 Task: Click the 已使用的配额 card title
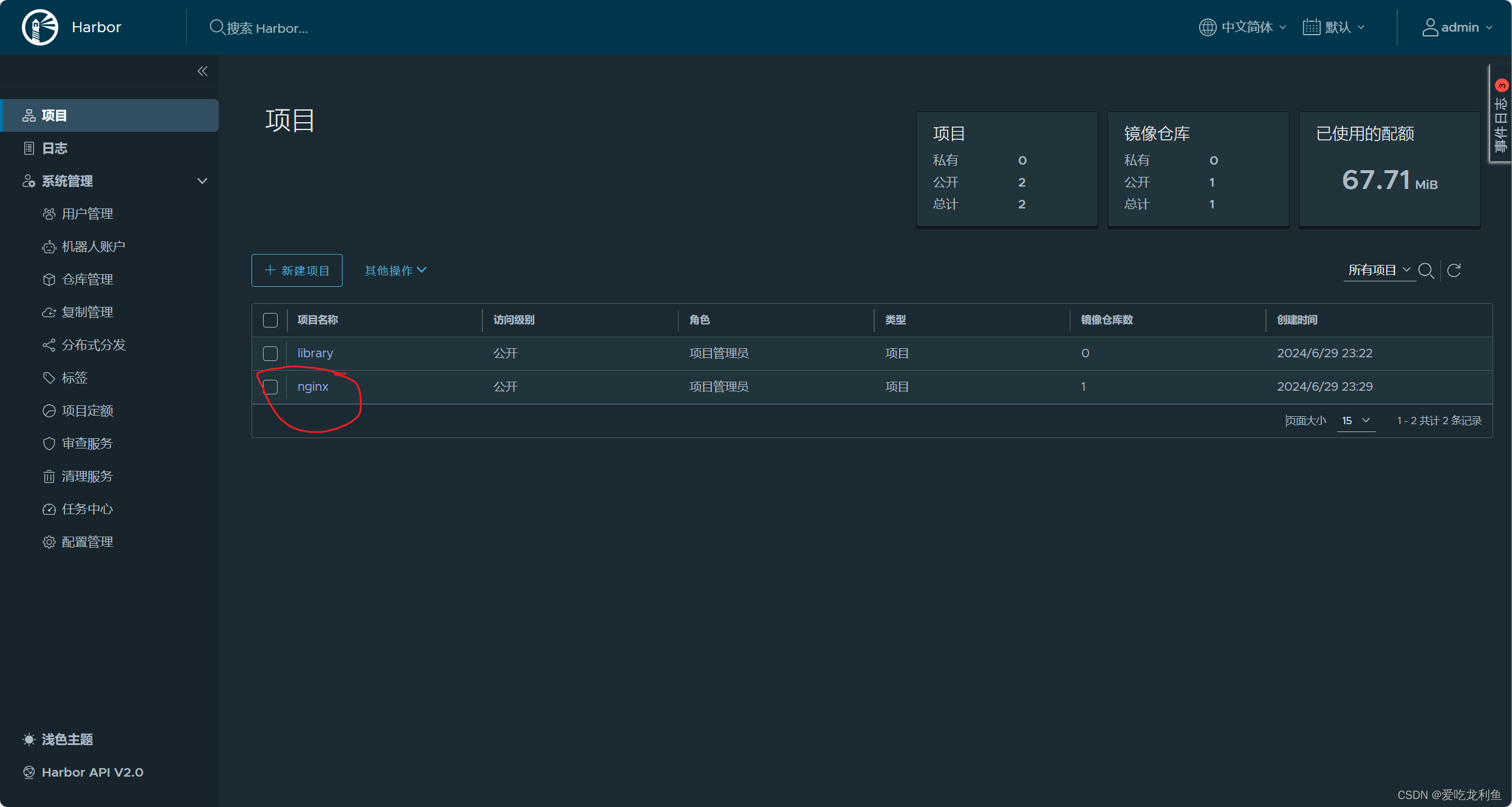pyautogui.click(x=1365, y=134)
